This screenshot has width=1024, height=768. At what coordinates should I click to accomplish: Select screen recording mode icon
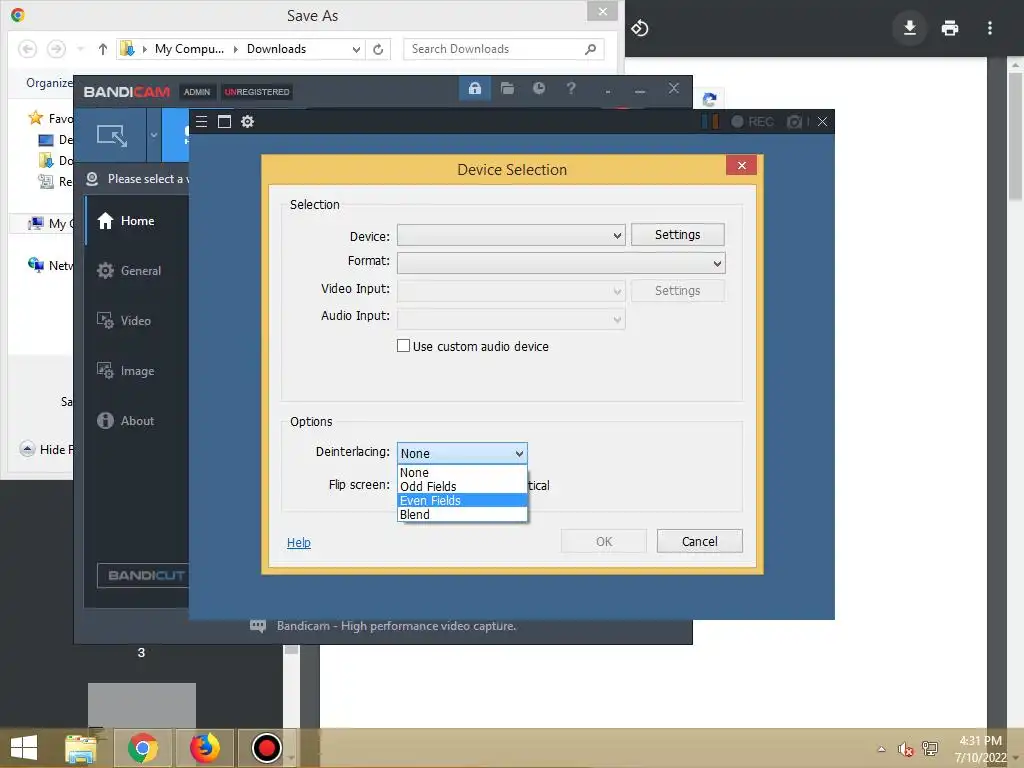tap(112, 135)
